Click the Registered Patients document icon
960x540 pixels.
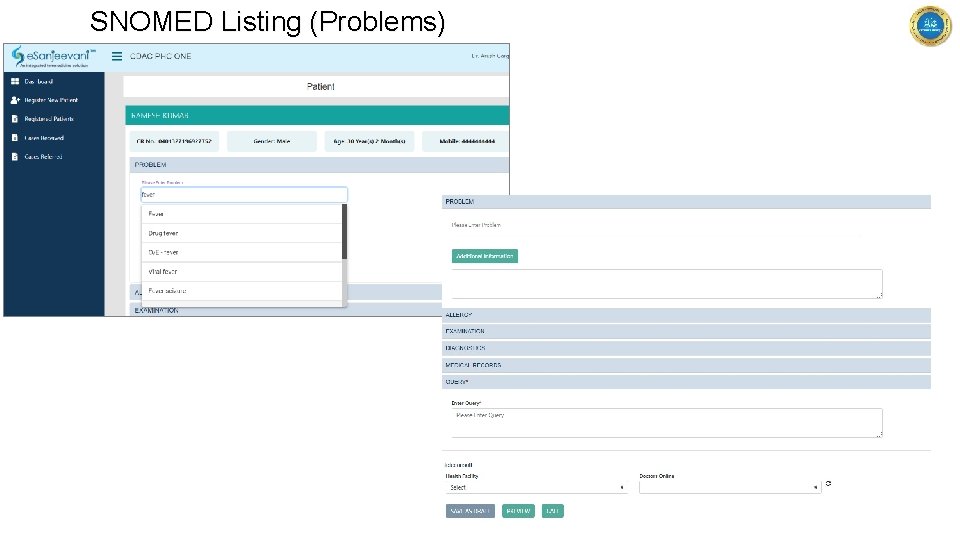[15, 119]
